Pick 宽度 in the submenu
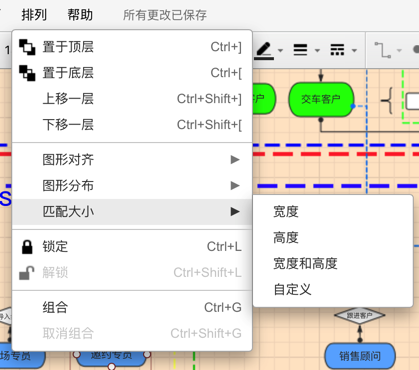 tap(333, 212)
